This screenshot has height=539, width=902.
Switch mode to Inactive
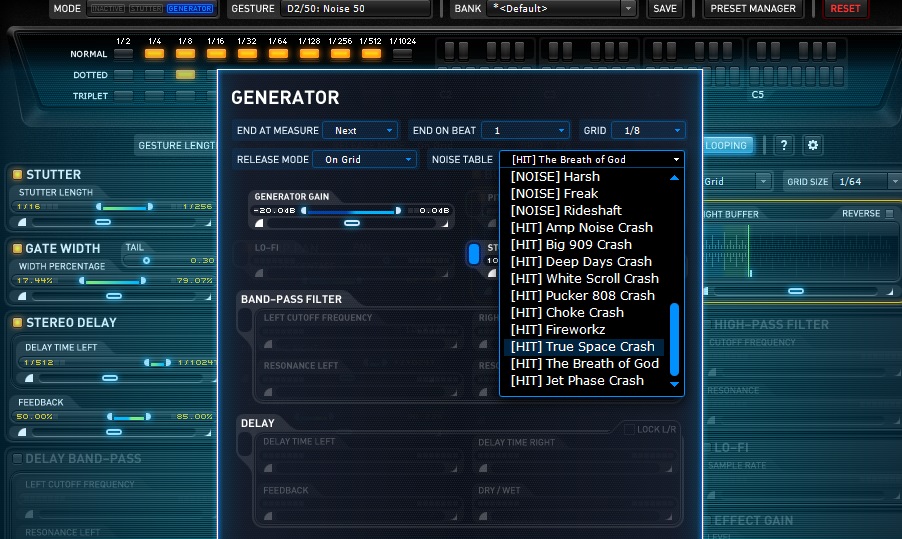tap(108, 9)
